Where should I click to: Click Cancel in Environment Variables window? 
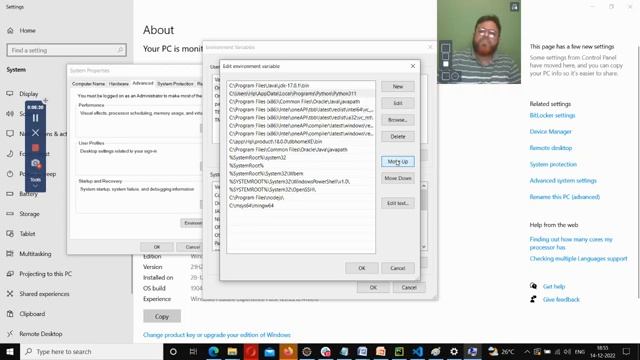pos(409,287)
